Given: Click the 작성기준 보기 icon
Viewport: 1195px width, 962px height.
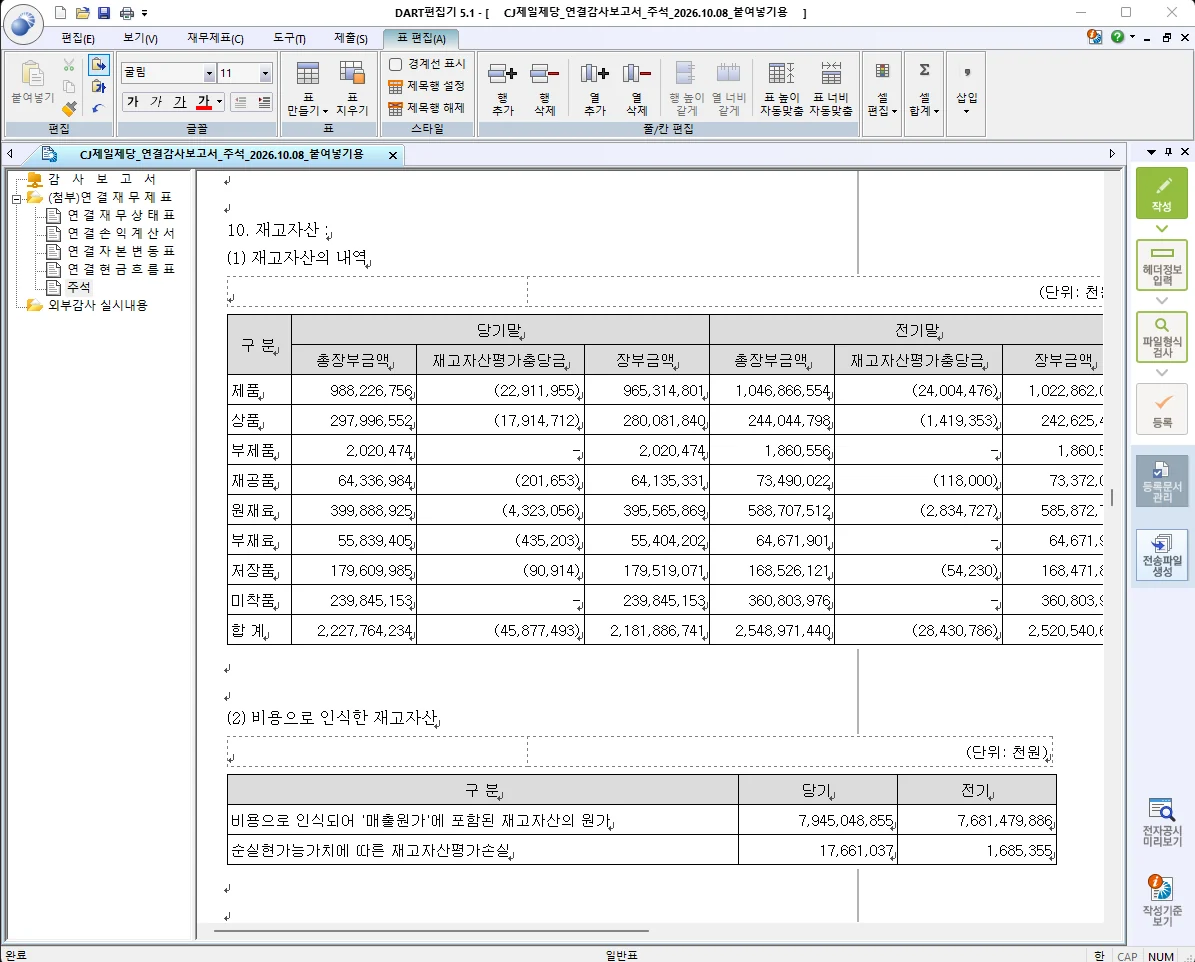Looking at the screenshot, I should tap(1161, 900).
